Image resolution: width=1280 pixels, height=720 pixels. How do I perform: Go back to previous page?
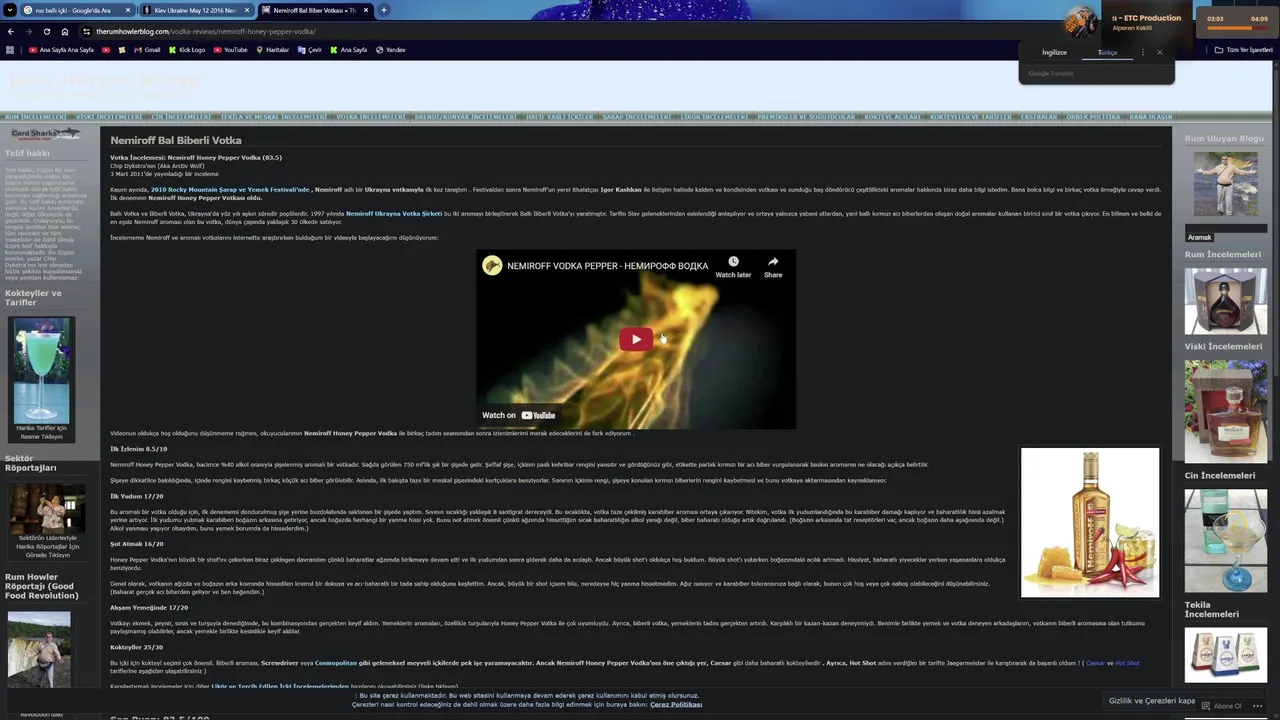(x=11, y=31)
